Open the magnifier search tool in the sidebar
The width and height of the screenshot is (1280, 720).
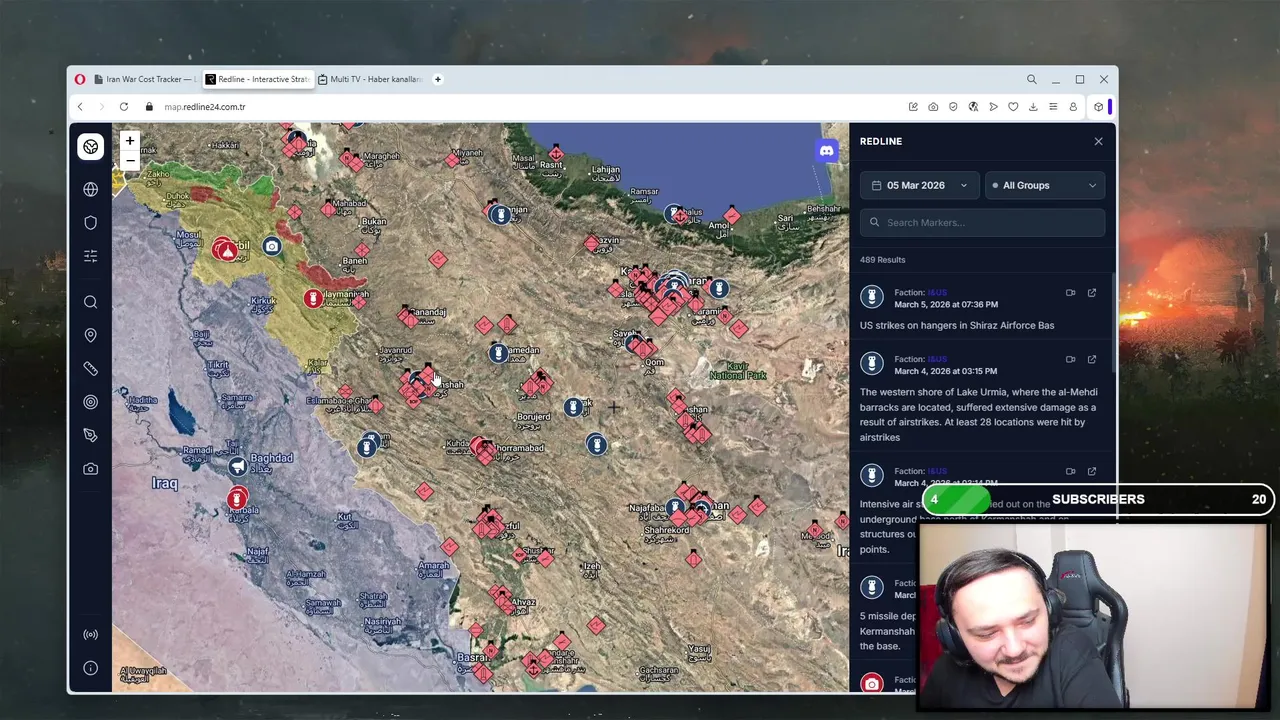click(x=90, y=302)
